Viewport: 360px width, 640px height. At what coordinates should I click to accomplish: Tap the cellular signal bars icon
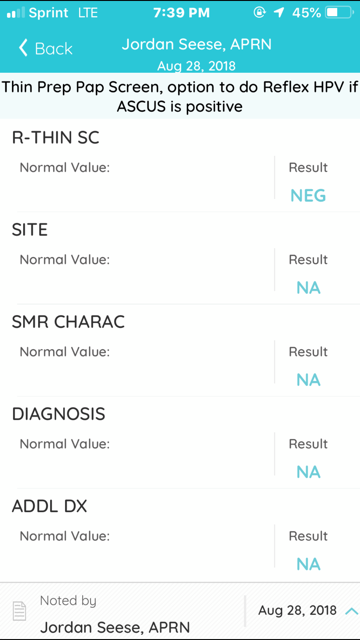click(16, 13)
